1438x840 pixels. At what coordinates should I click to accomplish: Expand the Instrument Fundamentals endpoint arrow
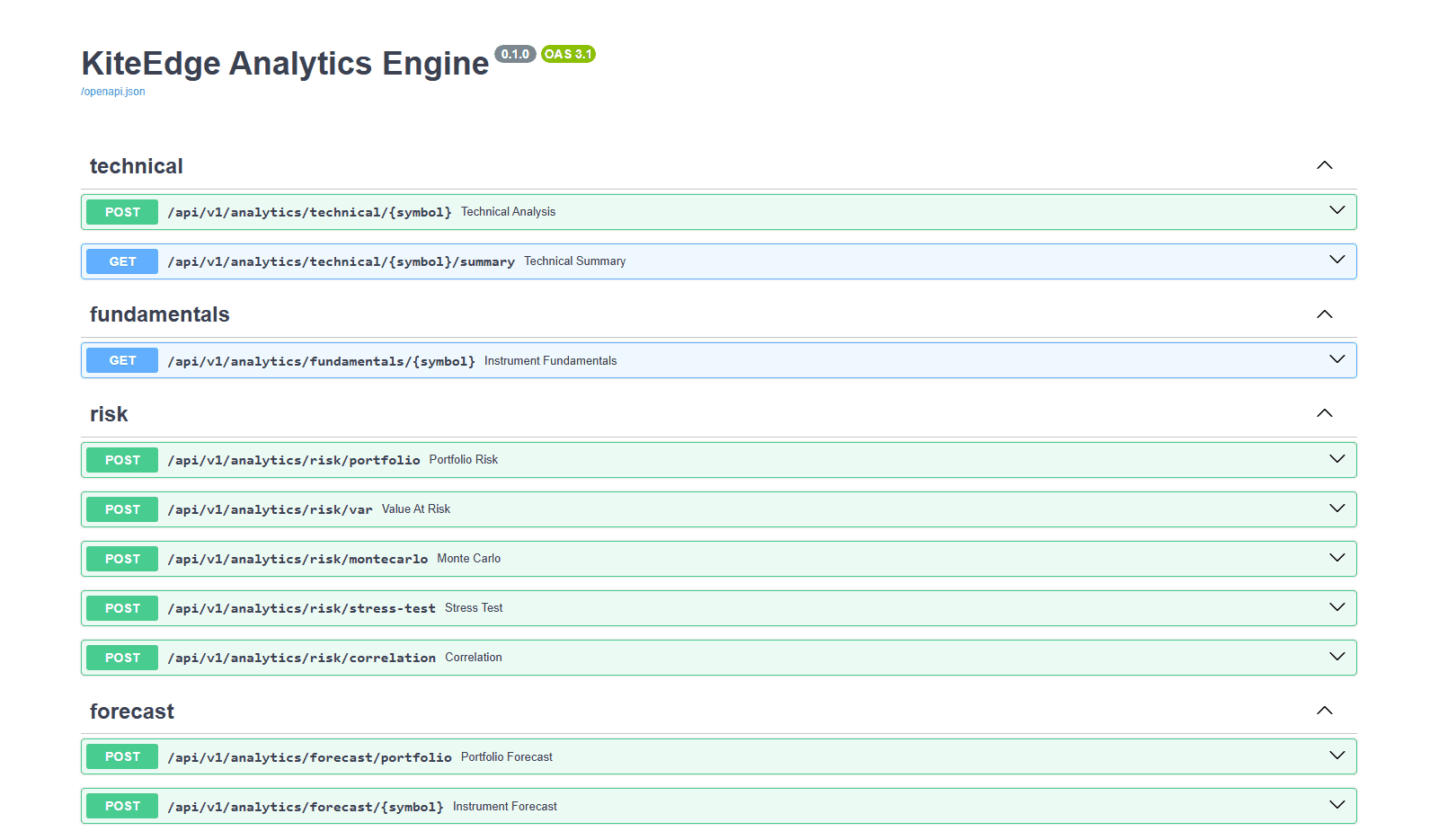tap(1337, 359)
